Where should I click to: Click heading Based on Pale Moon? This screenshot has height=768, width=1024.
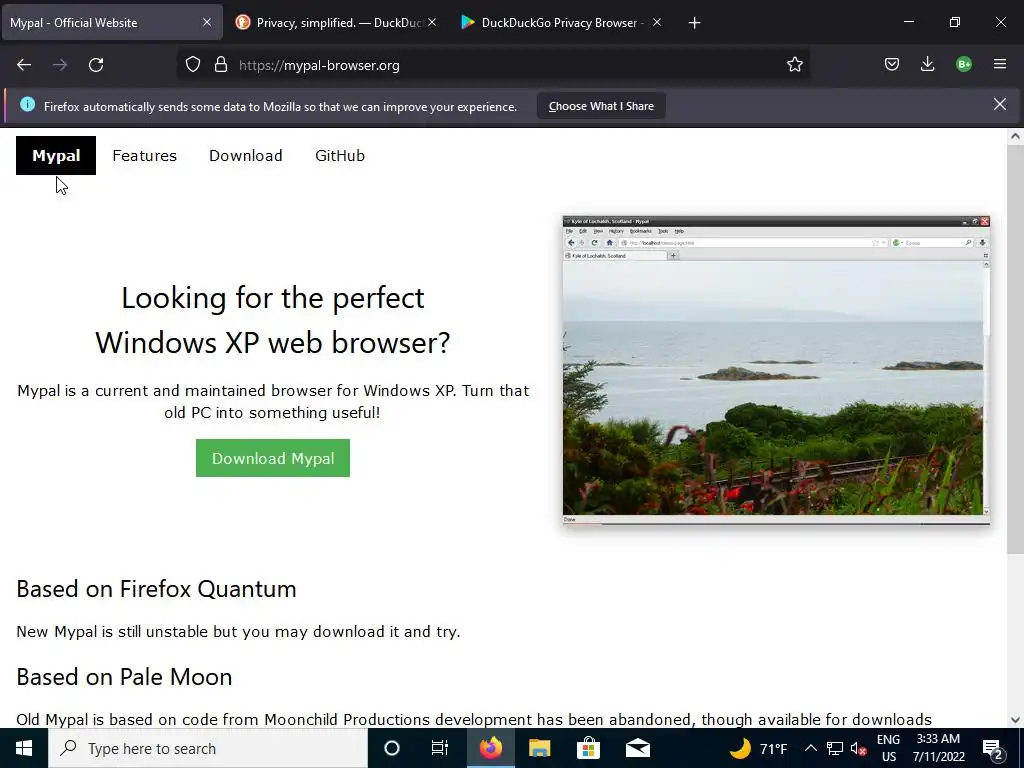coord(124,677)
